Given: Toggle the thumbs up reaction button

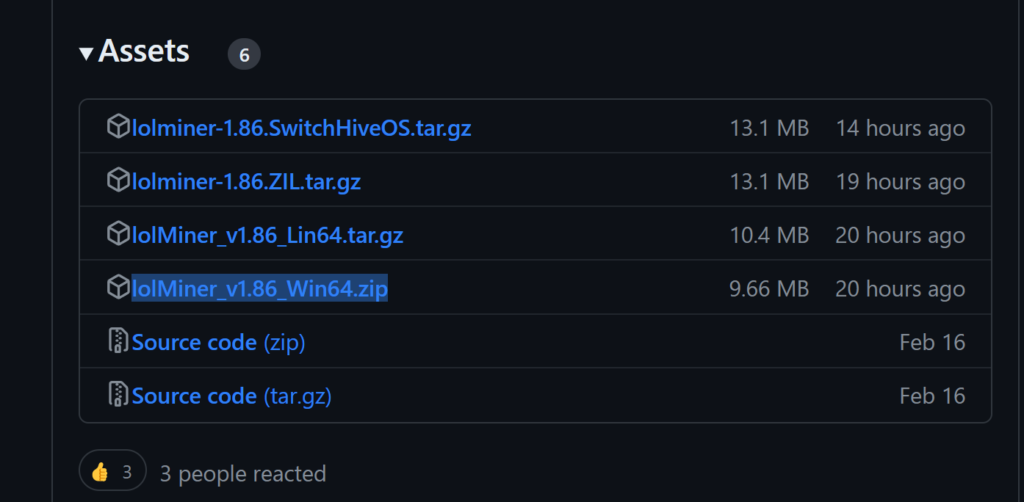Looking at the screenshot, I should (113, 472).
